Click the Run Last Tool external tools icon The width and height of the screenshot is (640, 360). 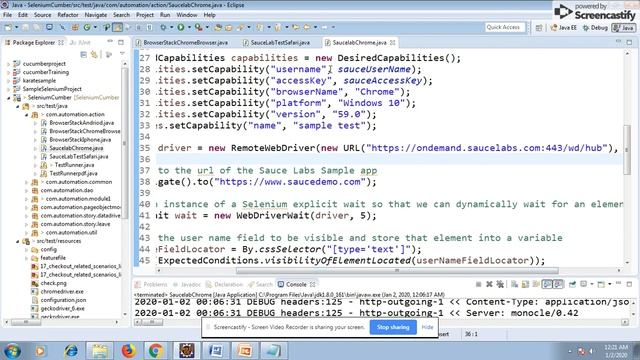click(x=198, y=27)
